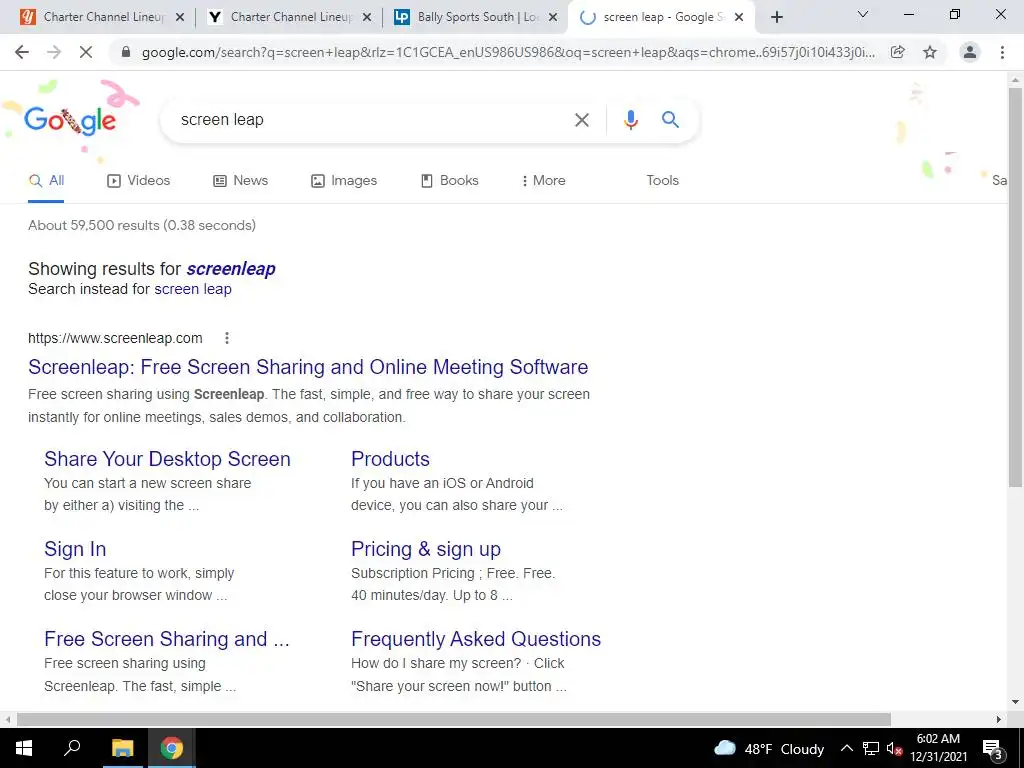Open the taskbar clock 6:02 AM
Image resolution: width=1024 pixels, height=768 pixels.
(x=938, y=748)
